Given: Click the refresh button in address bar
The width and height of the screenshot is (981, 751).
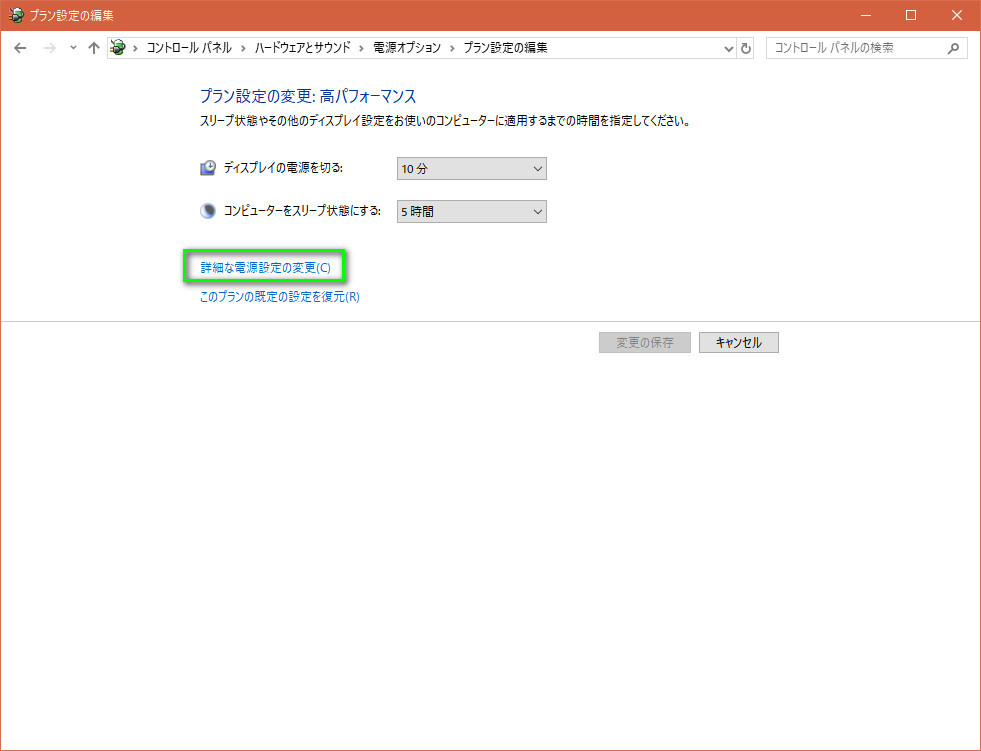Looking at the screenshot, I should 746,48.
